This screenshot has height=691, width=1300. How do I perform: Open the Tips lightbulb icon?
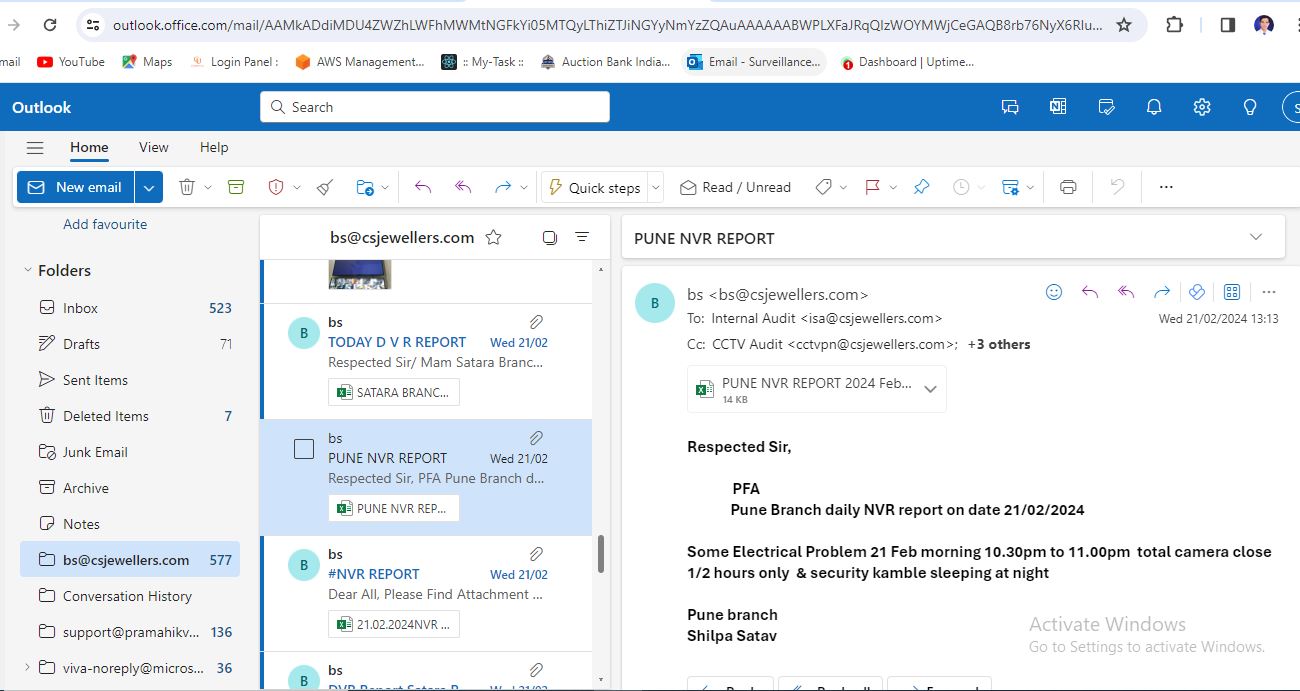(1250, 107)
